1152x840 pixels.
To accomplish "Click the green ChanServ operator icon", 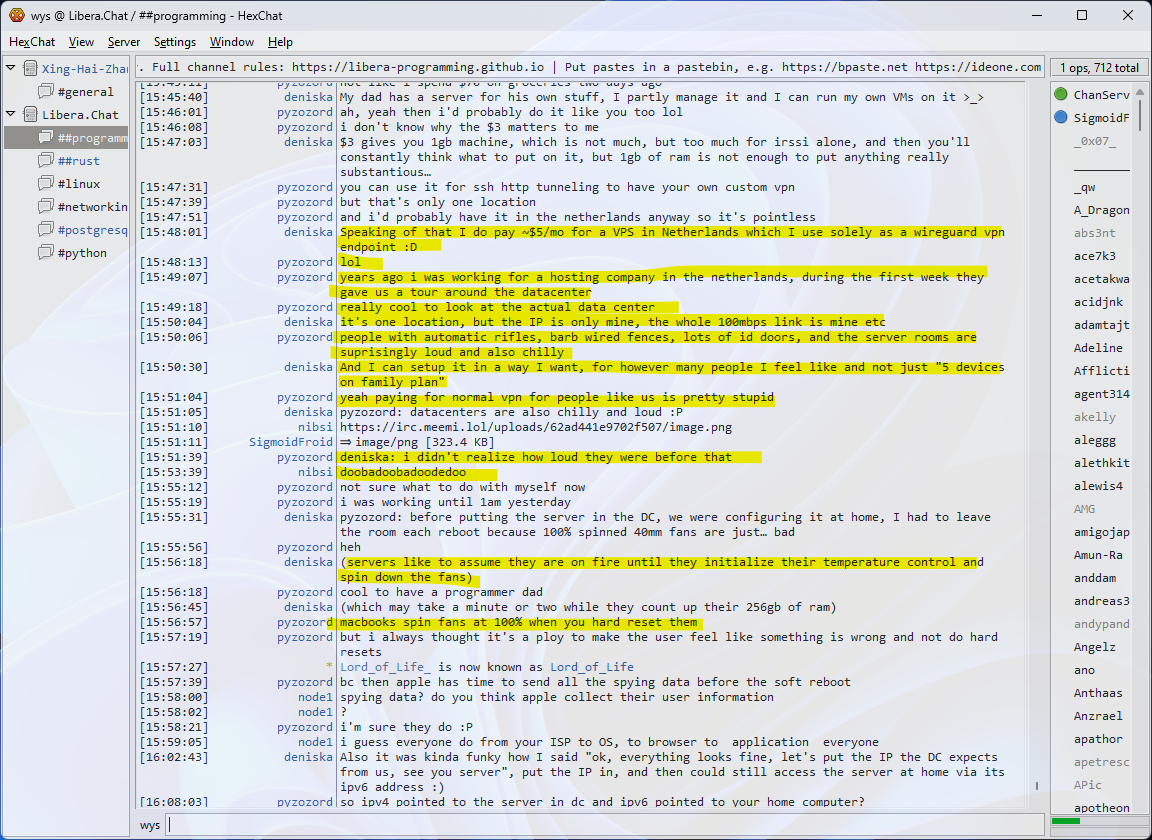I will click(x=1061, y=95).
